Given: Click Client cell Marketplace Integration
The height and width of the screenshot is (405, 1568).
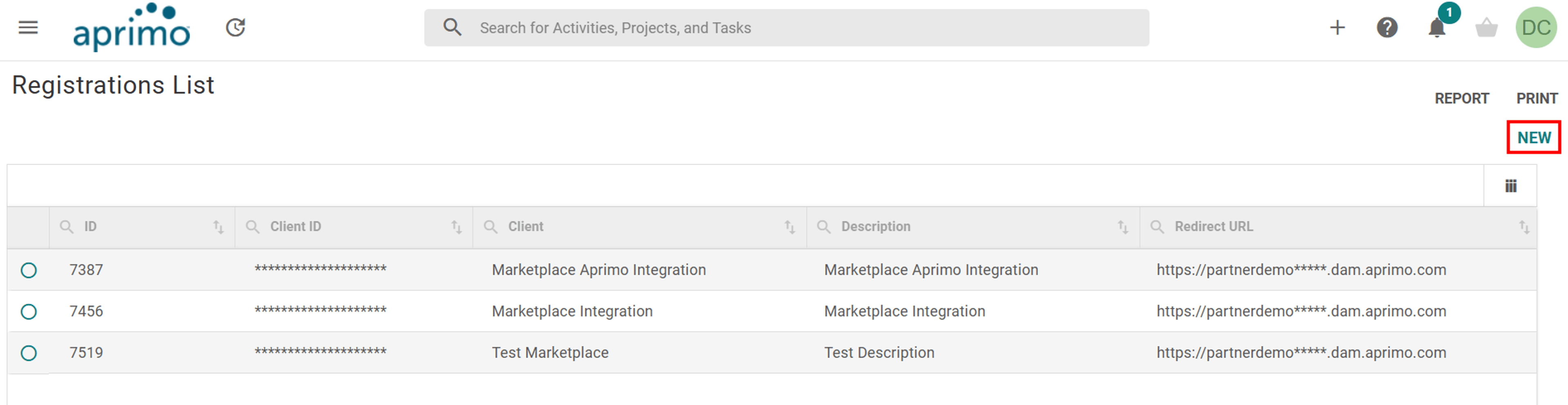Looking at the screenshot, I should click(572, 311).
